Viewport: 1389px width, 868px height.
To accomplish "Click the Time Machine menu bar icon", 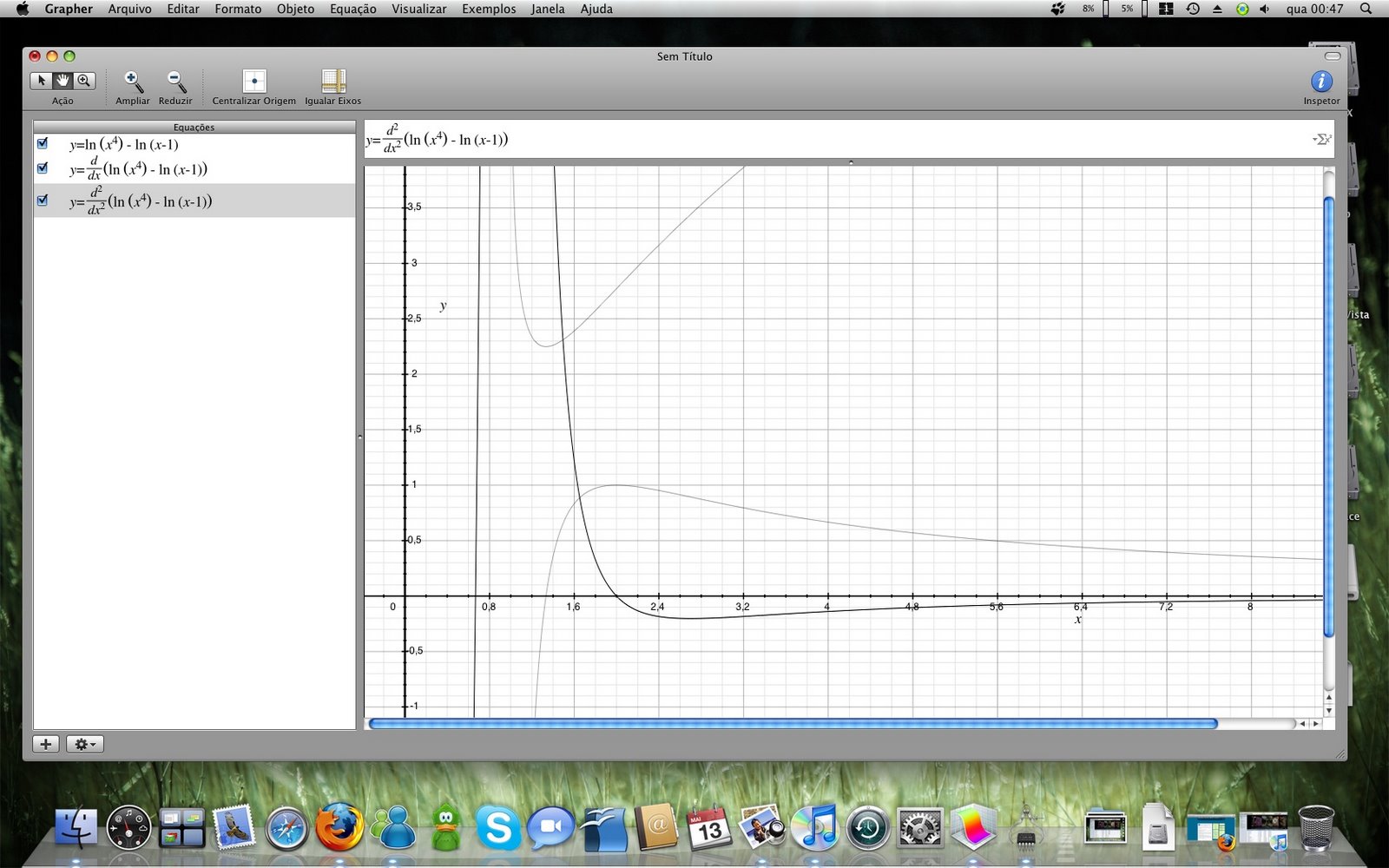I will pos(1193,9).
